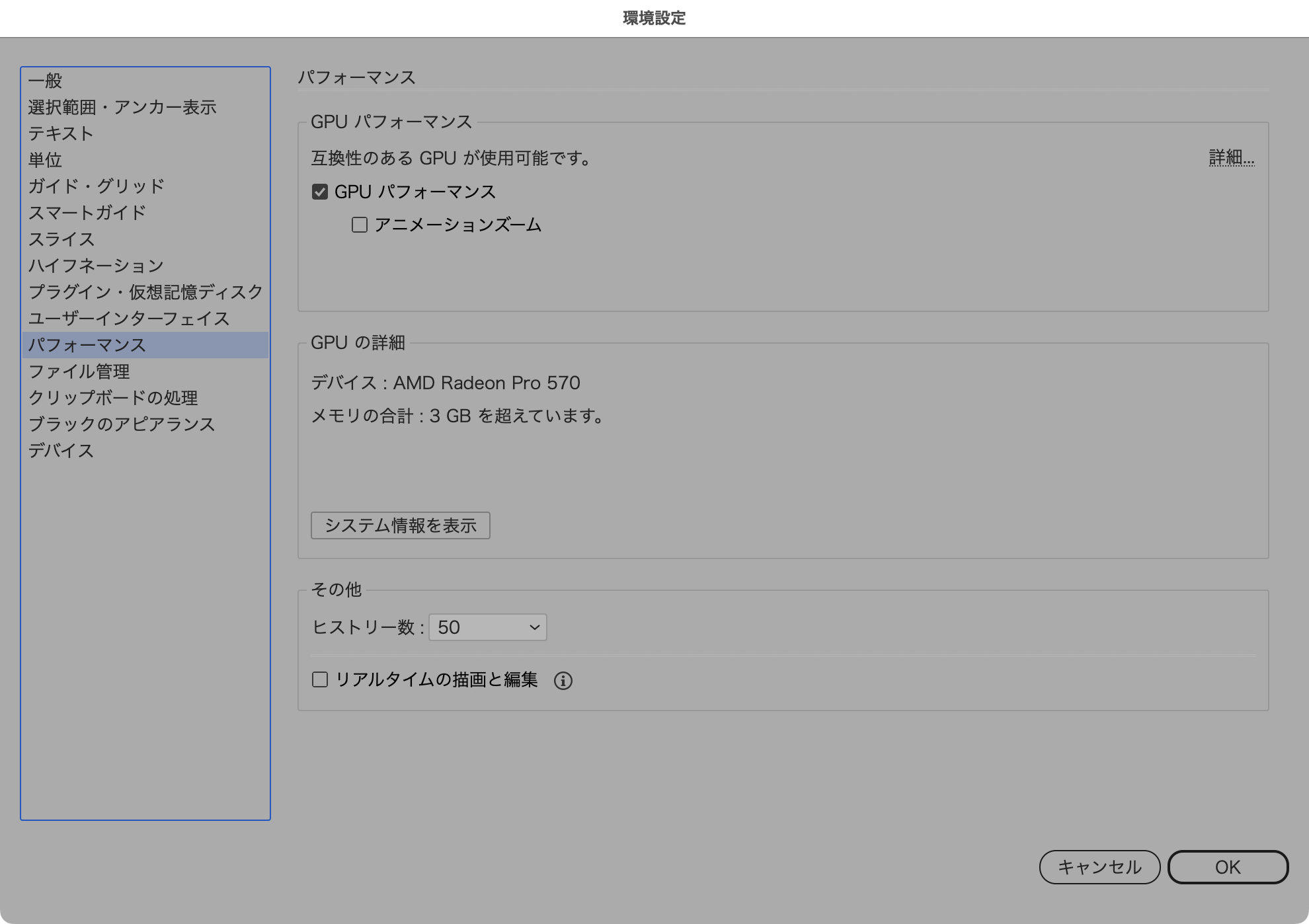Viewport: 1309px width, 924px height.
Task: Open 選択範囲・アンカー表示 settings
Action: coord(124,107)
